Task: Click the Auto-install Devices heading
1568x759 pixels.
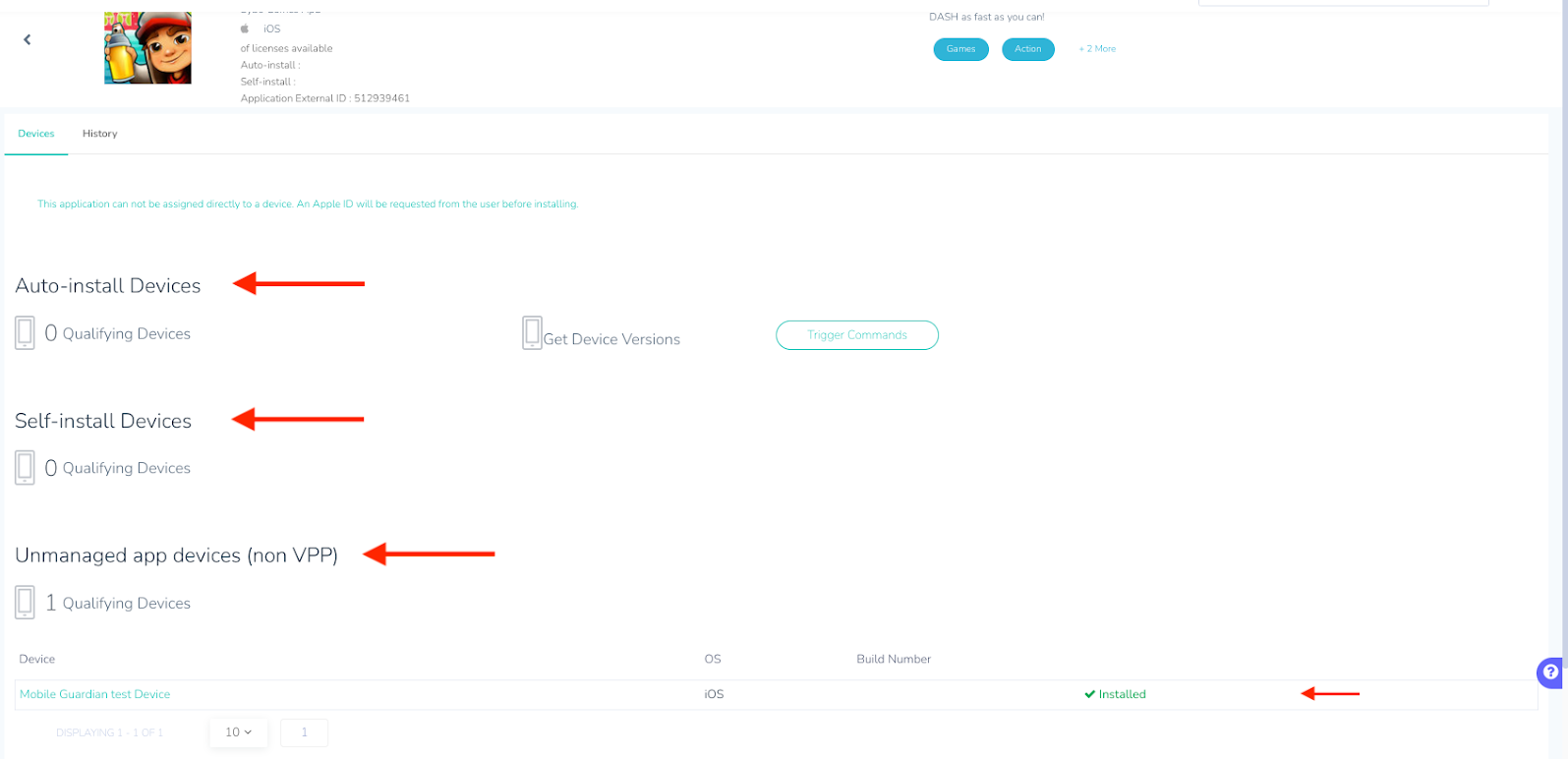Action: [x=108, y=285]
